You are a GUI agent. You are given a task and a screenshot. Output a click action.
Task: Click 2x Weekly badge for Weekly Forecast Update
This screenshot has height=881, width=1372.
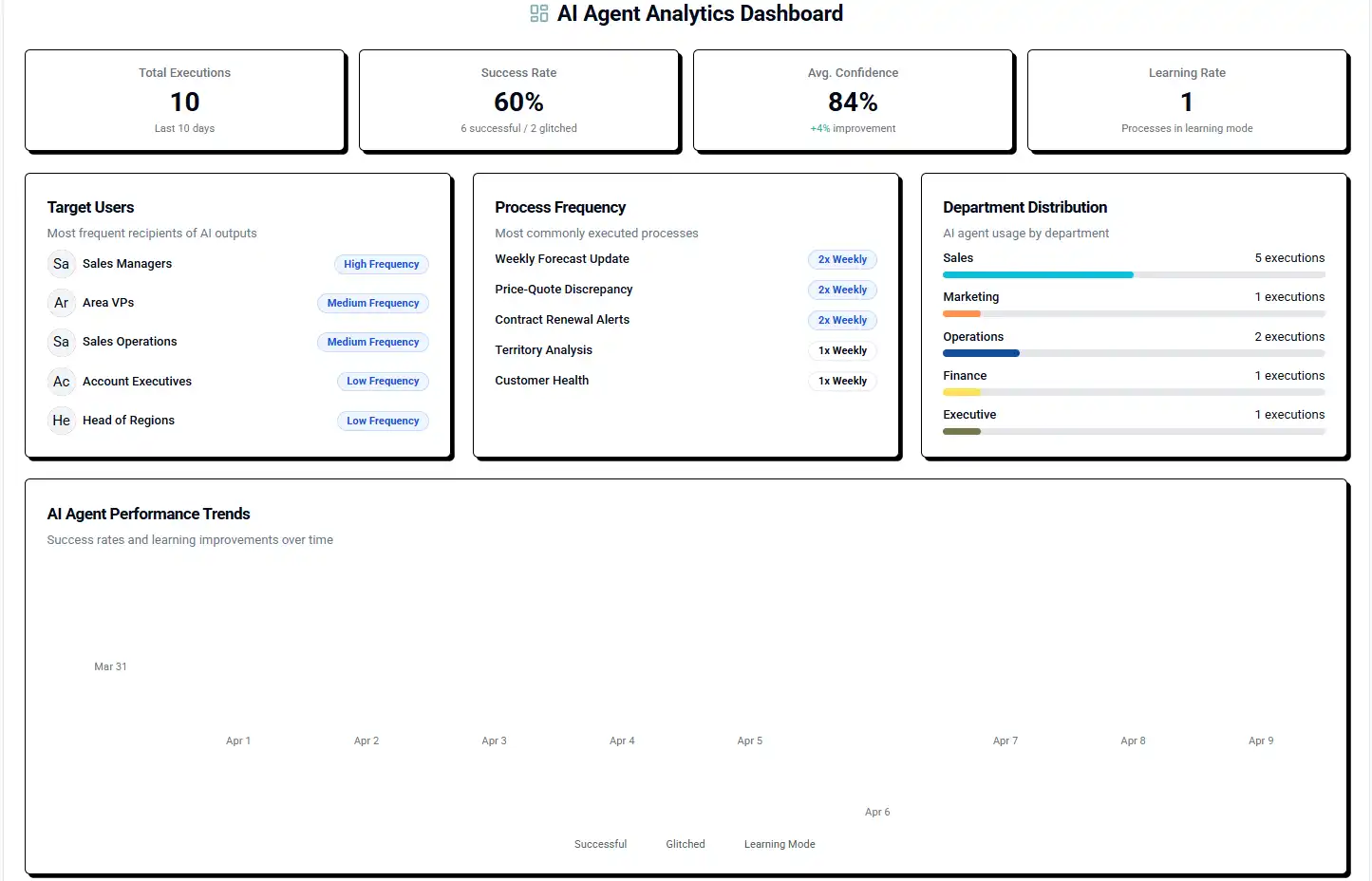(x=842, y=260)
